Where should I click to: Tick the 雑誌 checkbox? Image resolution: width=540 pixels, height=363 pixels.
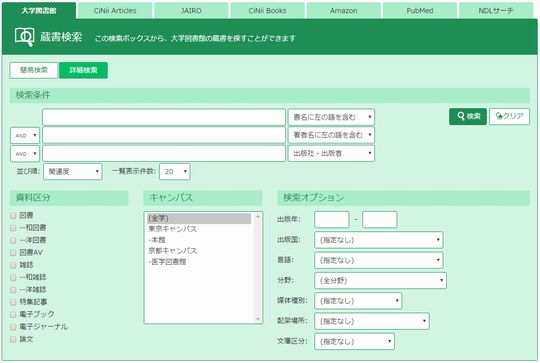pyautogui.click(x=13, y=265)
